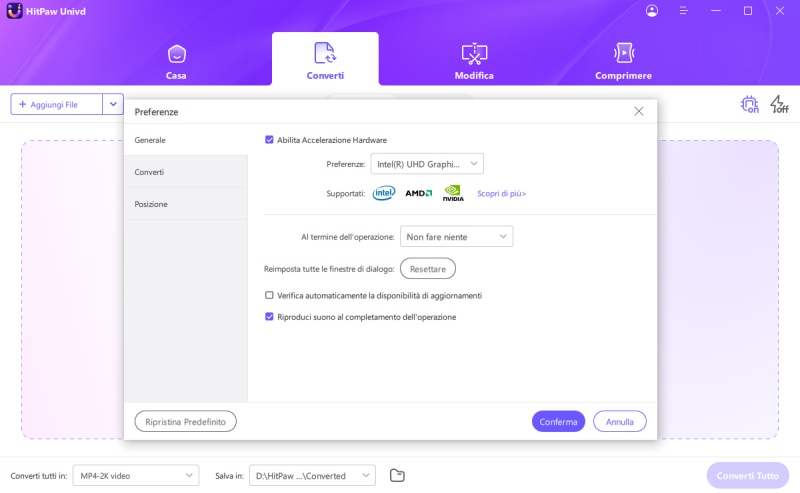Disable Abilita Accelerazione Hardware checkbox
This screenshot has width=800, height=493.
coord(269,140)
